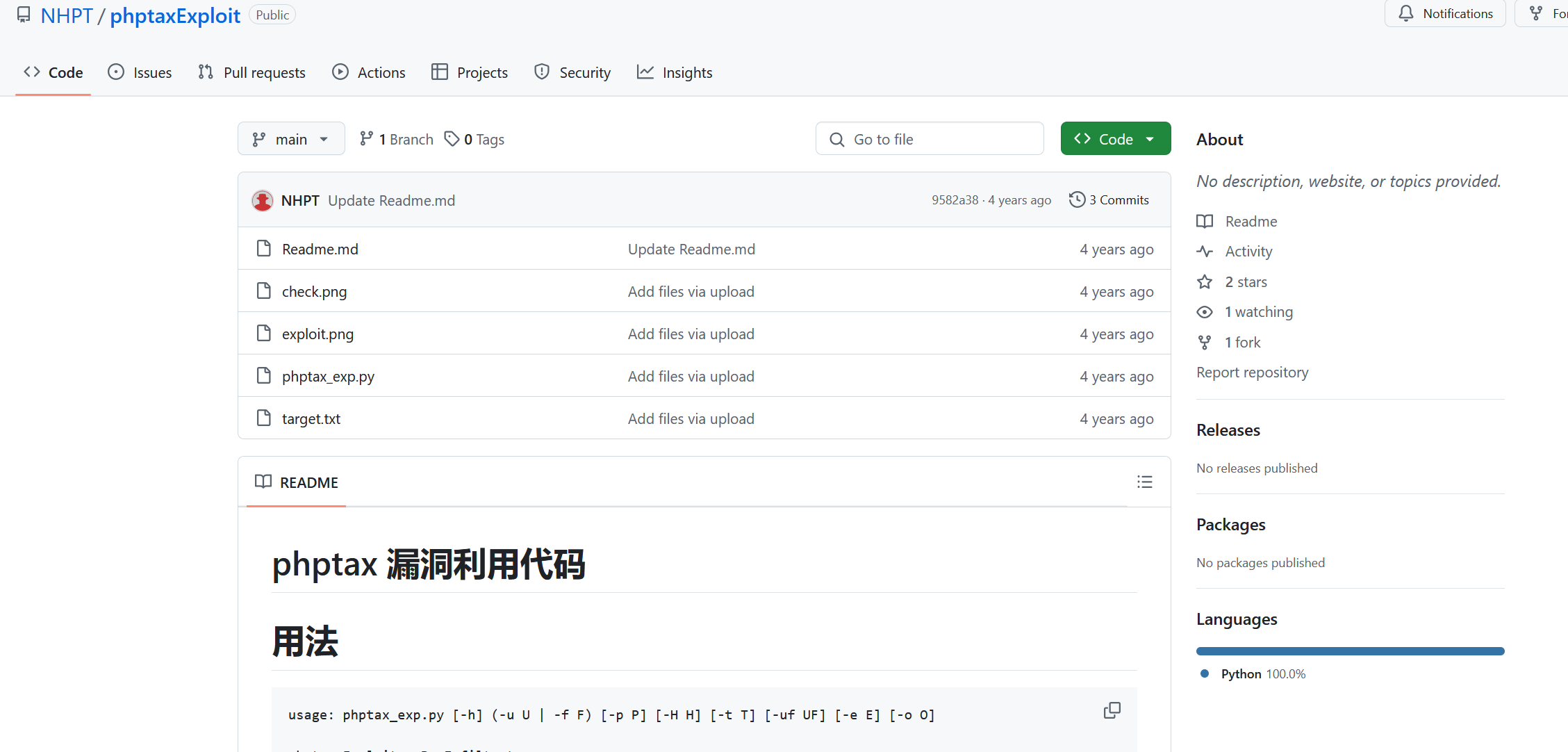Open the exploit.png file
Screen dimensions: 1568x752
[x=317, y=334]
